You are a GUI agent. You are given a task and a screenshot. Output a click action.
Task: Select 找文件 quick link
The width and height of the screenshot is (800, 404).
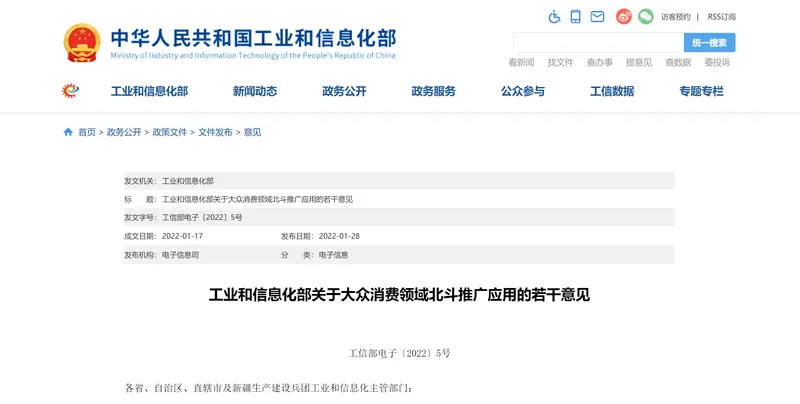pyautogui.click(x=560, y=62)
